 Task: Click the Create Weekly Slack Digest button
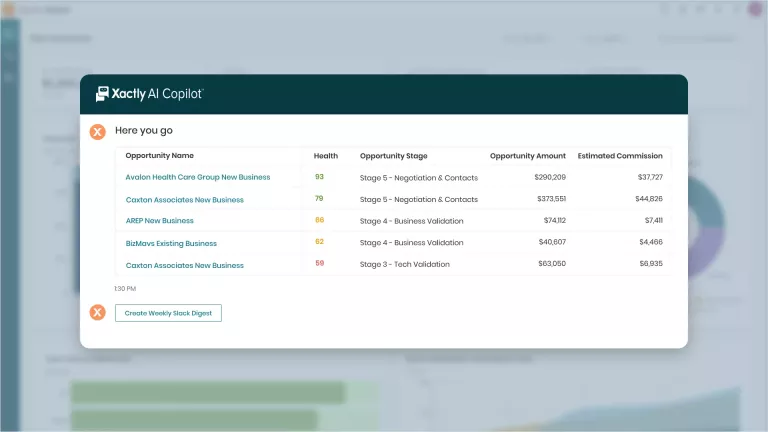(168, 313)
